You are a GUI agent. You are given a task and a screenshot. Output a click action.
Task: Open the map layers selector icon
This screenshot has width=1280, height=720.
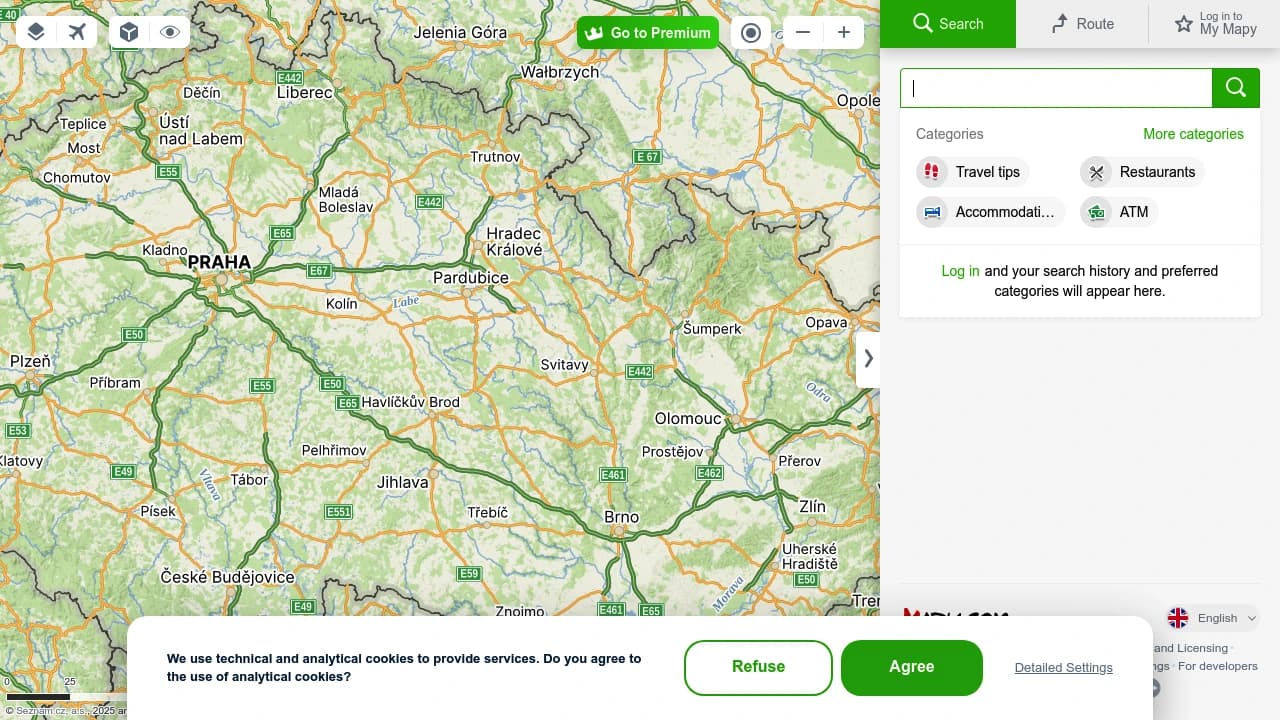click(36, 32)
